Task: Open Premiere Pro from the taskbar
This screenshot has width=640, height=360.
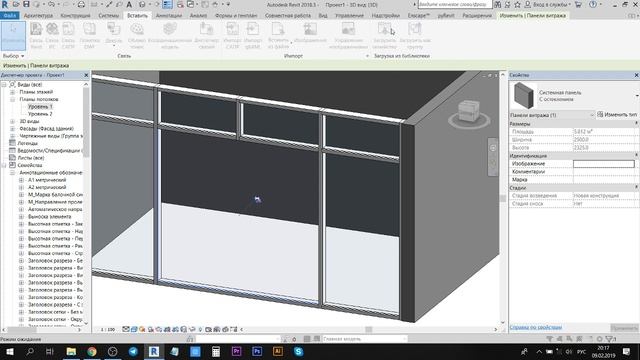Action: click(236, 351)
